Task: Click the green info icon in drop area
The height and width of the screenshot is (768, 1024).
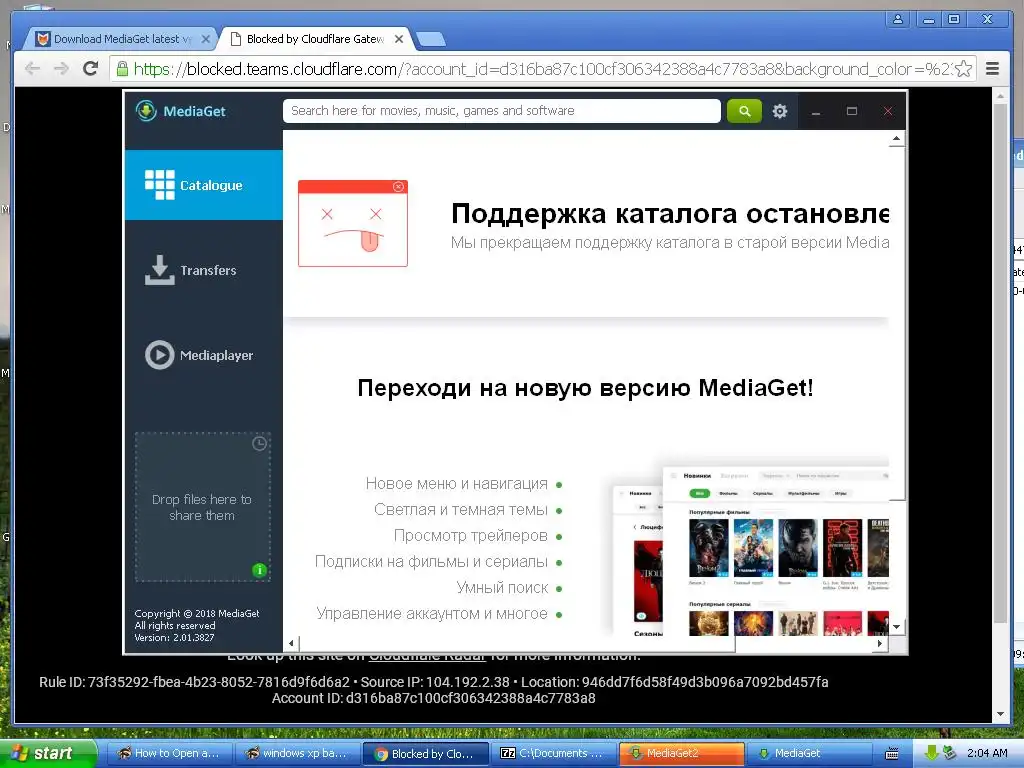Action: pos(259,570)
